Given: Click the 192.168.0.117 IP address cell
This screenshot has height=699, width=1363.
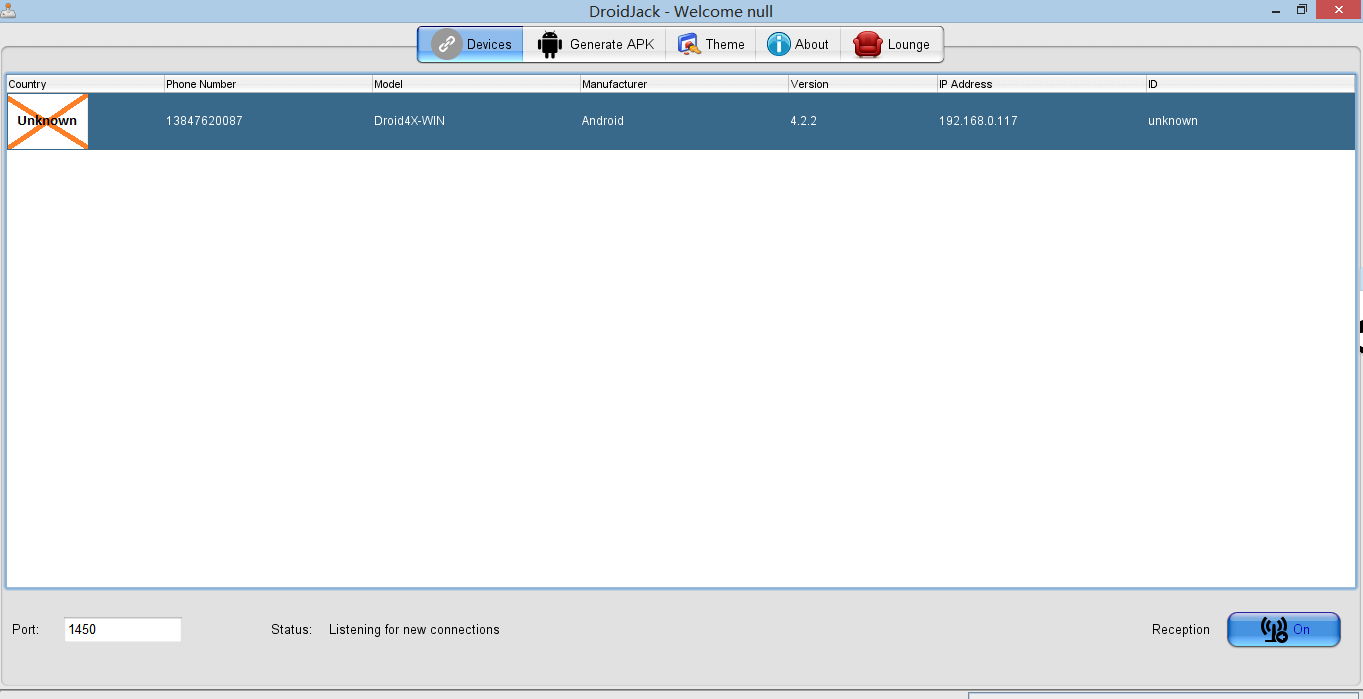Looking at the screenshot, I should (1042, 121).
